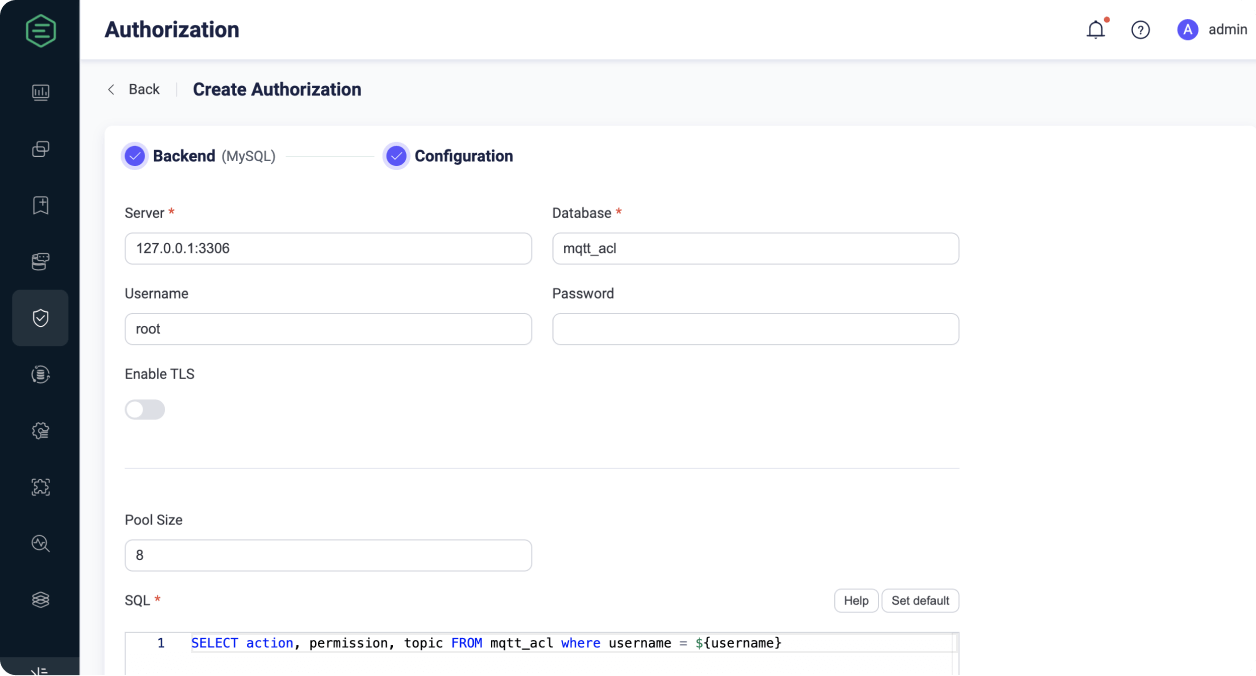Click the Pool Size label

coord(154,520)
